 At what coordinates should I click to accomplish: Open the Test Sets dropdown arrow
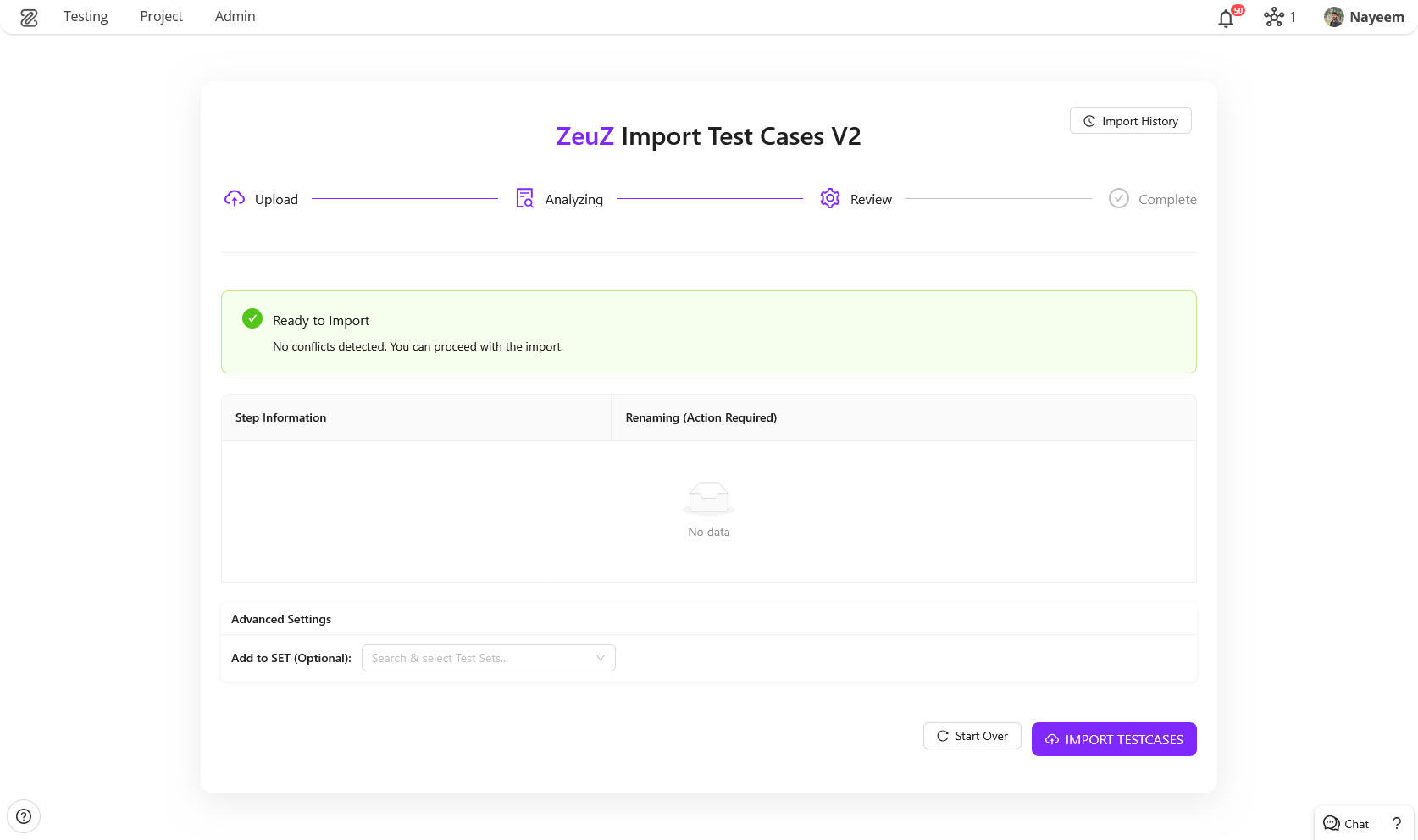[x=601, y=658]
